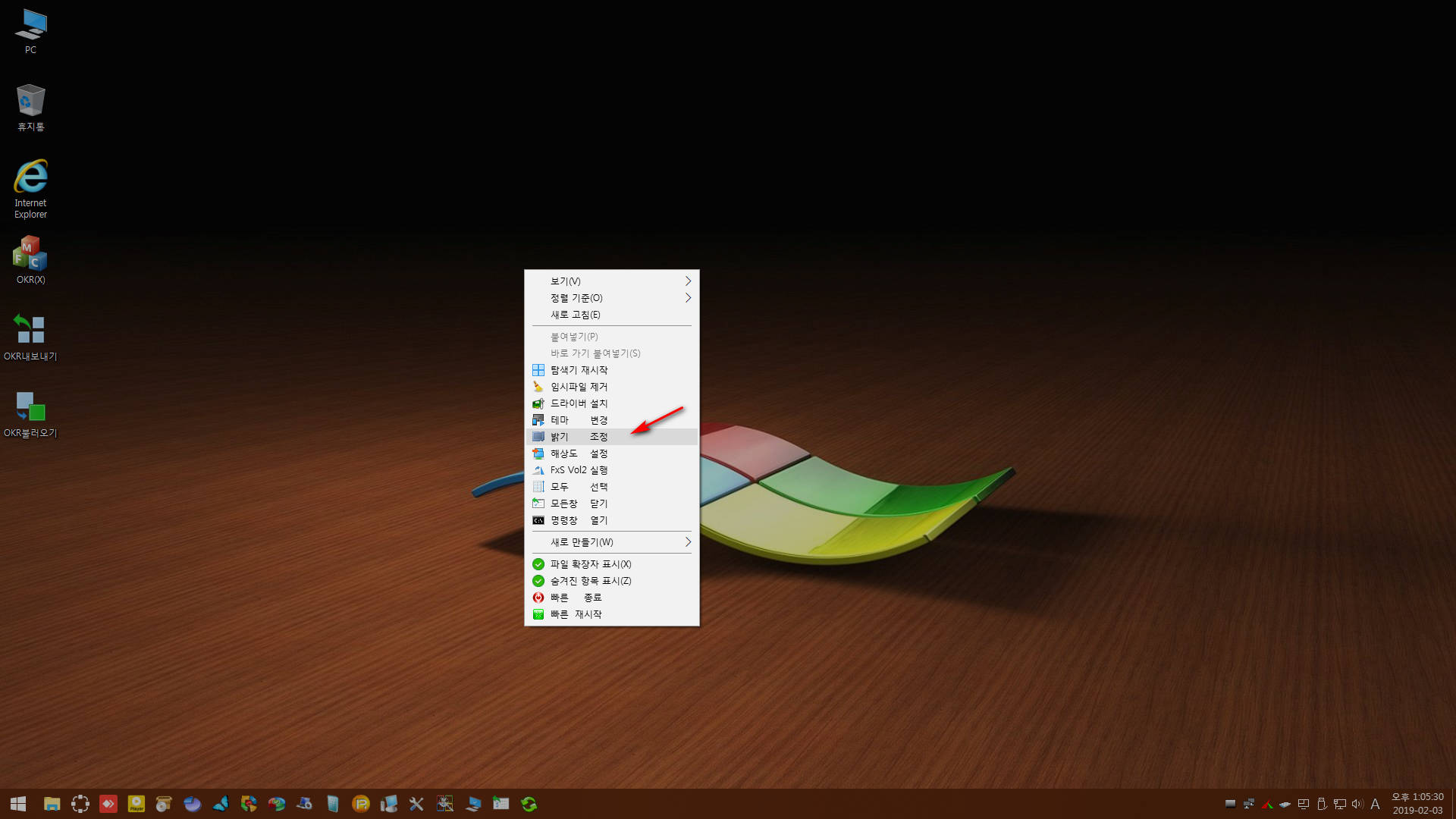The width and height of the screenshot is (1456, 819).
Task: Choose 빠른 재시작 quick restart entry
Action: 611,614
